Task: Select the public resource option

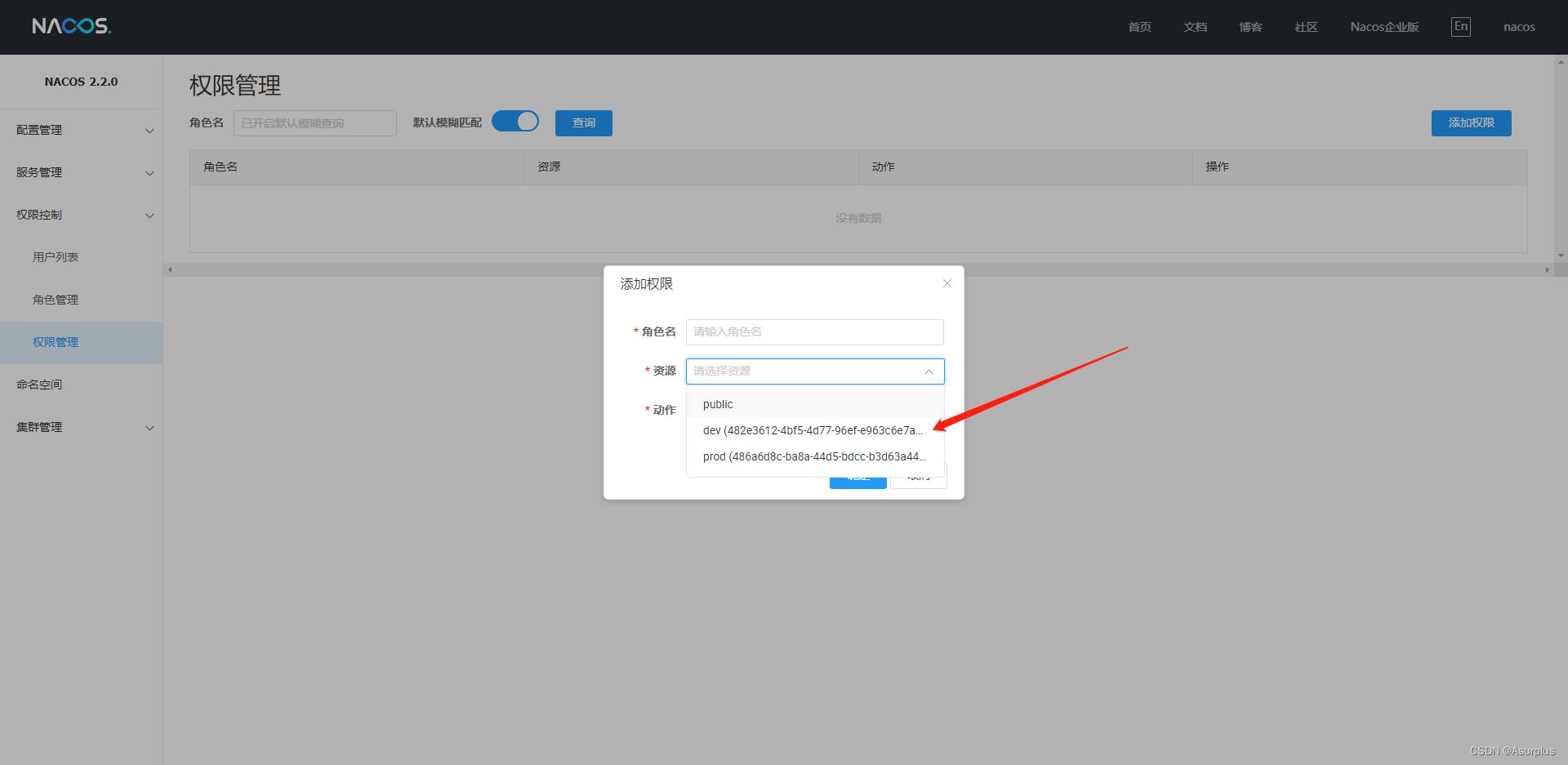Action: pyautogui.click(x=815, y=404)
